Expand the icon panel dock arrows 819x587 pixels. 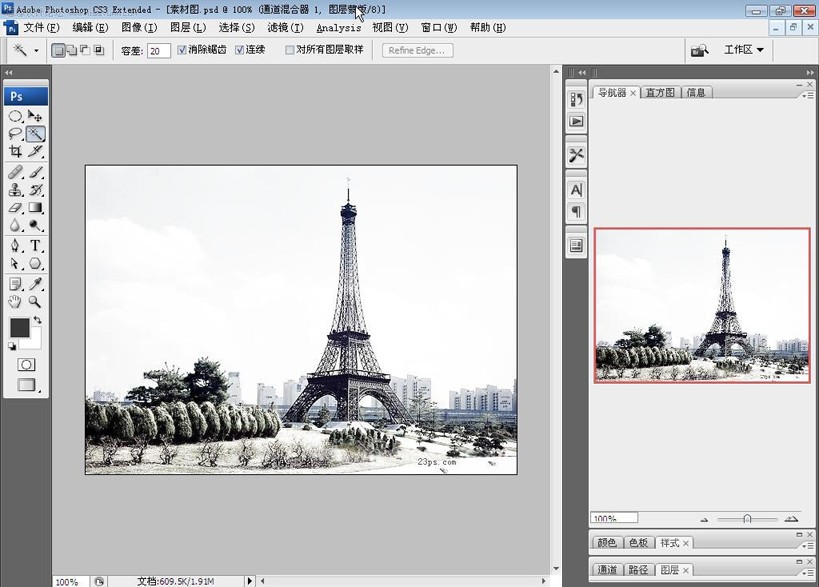tap(582, 73)
